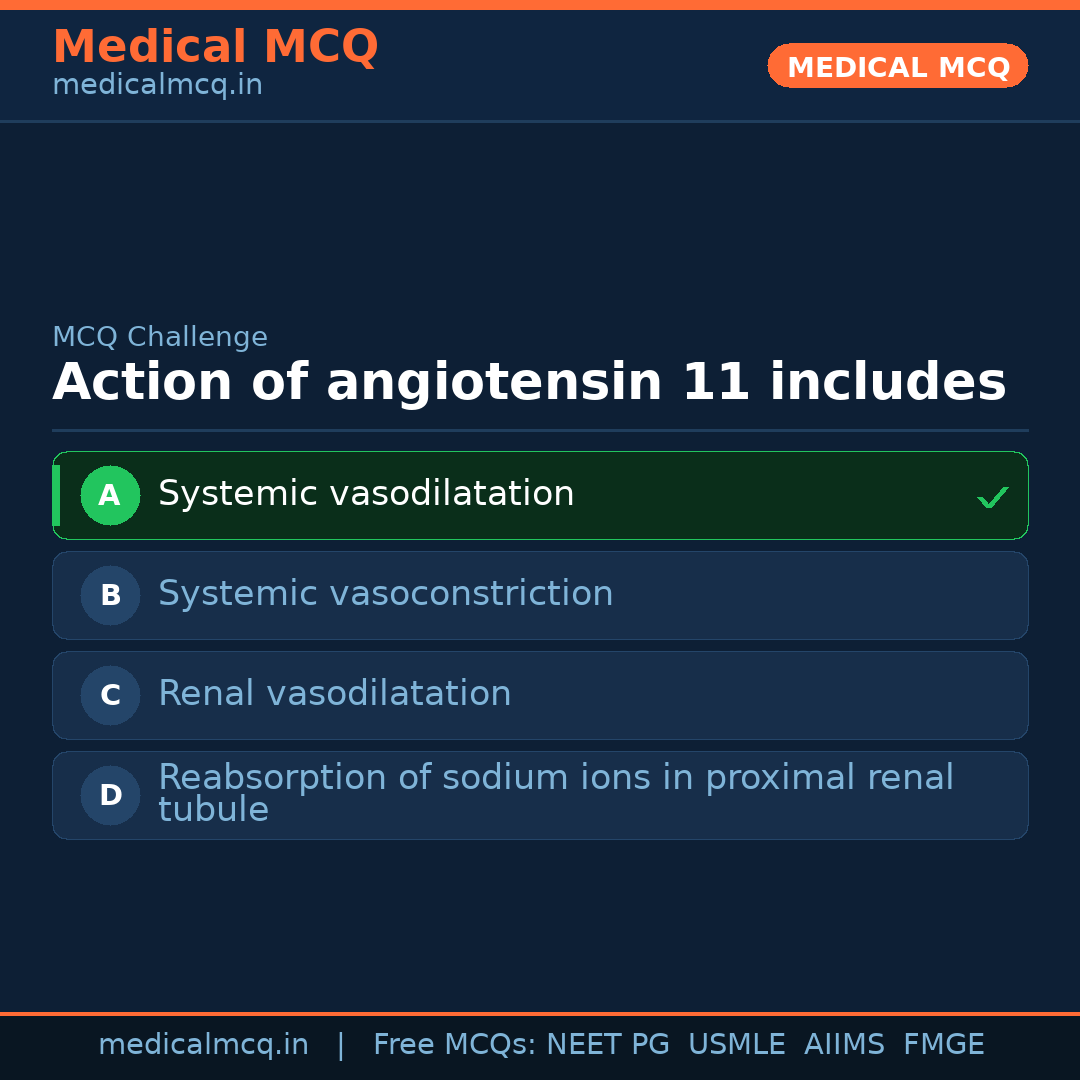
Task: Click the green checkmark on option A
Action: [992, 497]
